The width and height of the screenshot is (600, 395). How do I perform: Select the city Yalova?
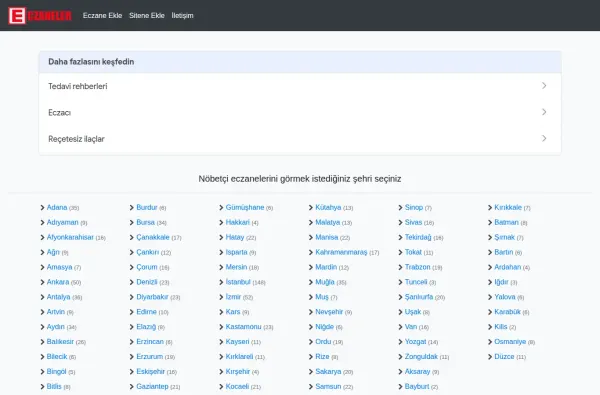coord(505,297)
